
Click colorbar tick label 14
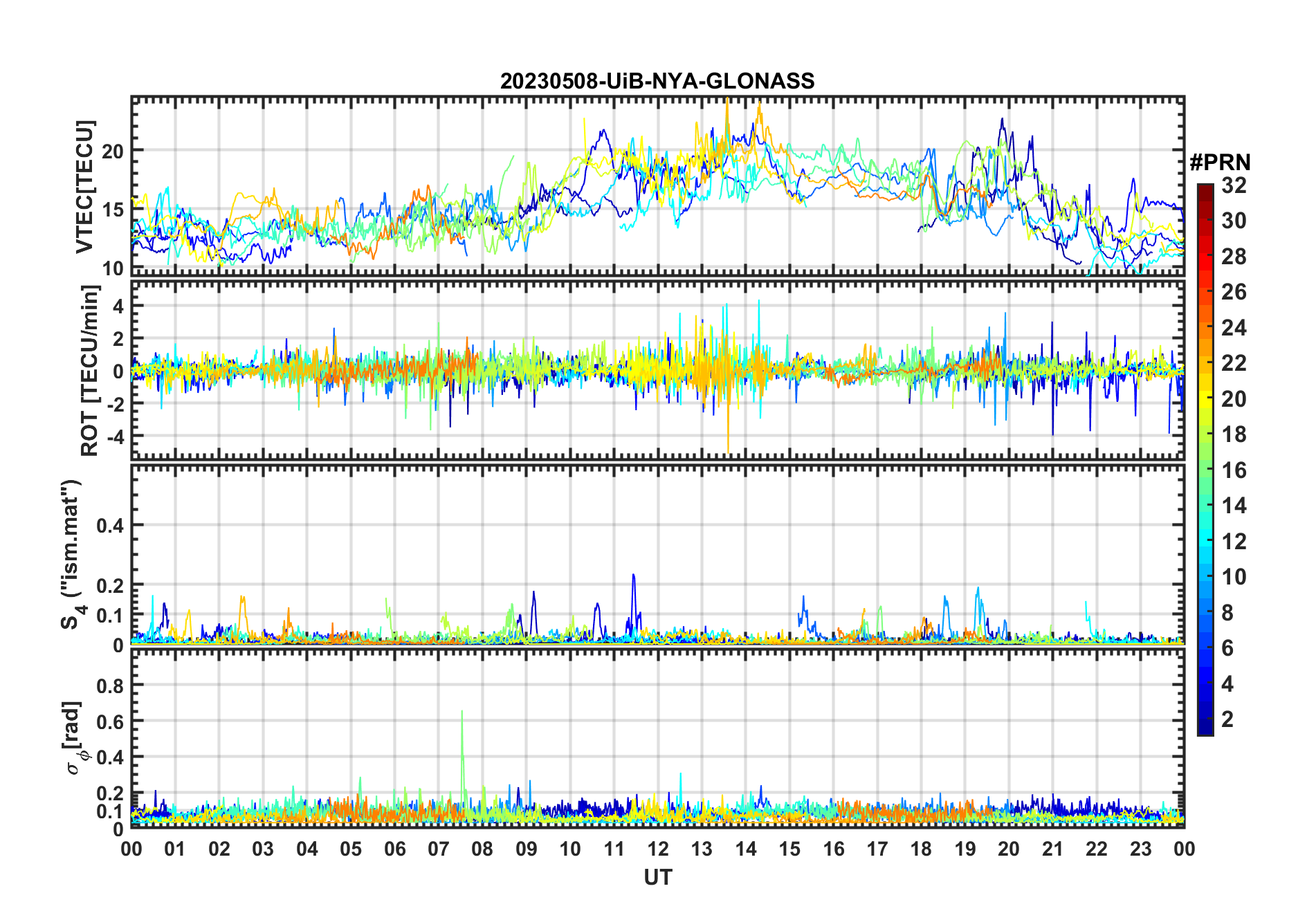point(1234,506)
